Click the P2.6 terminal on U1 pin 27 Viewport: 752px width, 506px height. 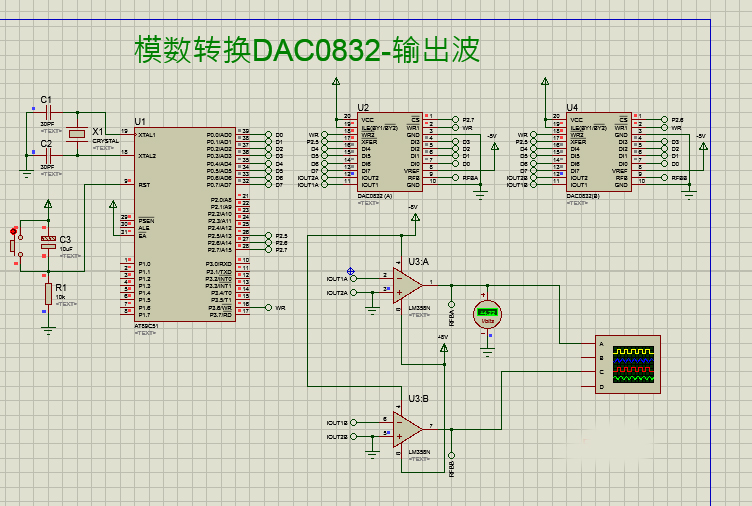click(x=269, y=243)
